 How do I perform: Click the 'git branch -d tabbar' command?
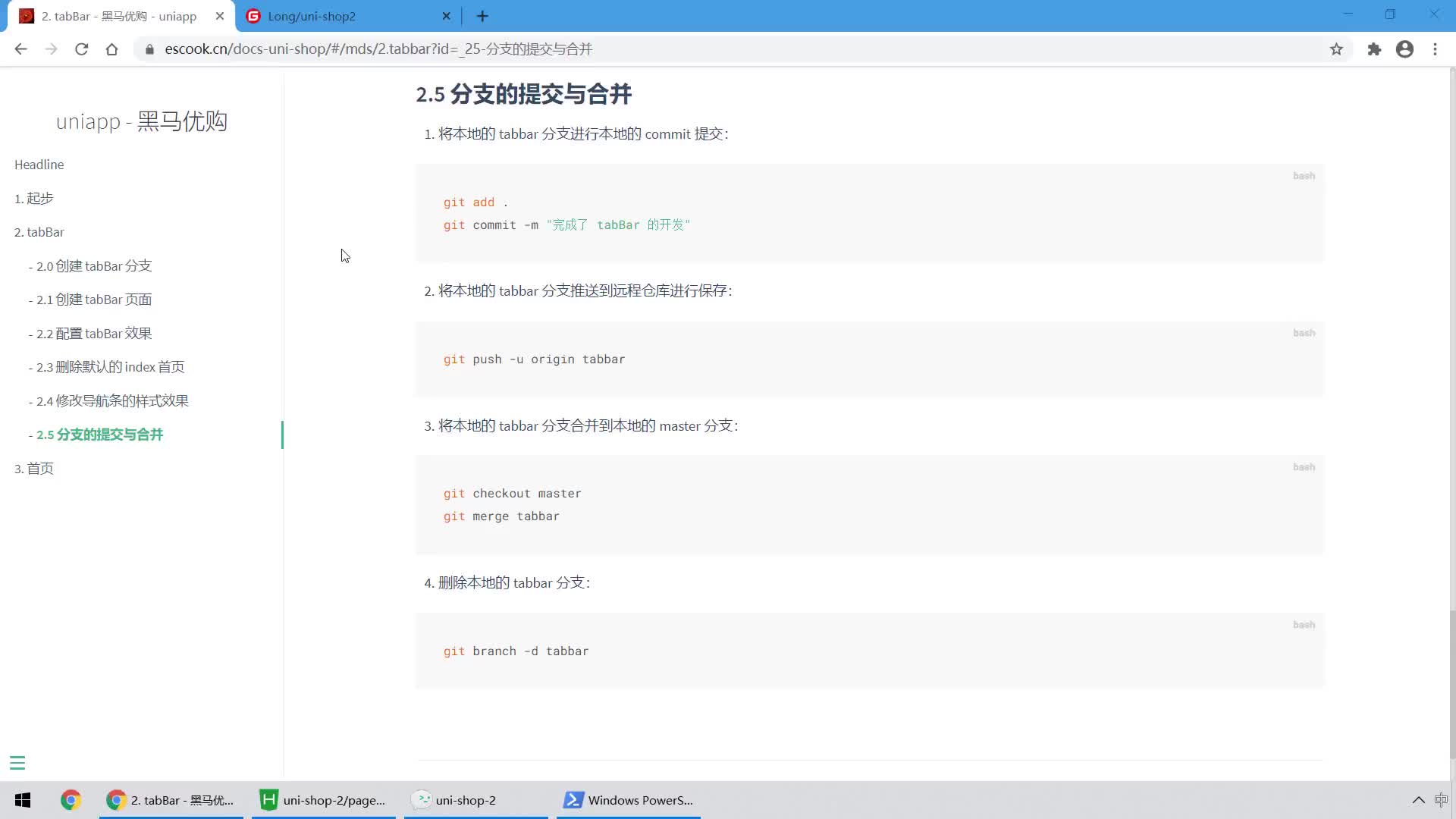click(x=516, y=651)
